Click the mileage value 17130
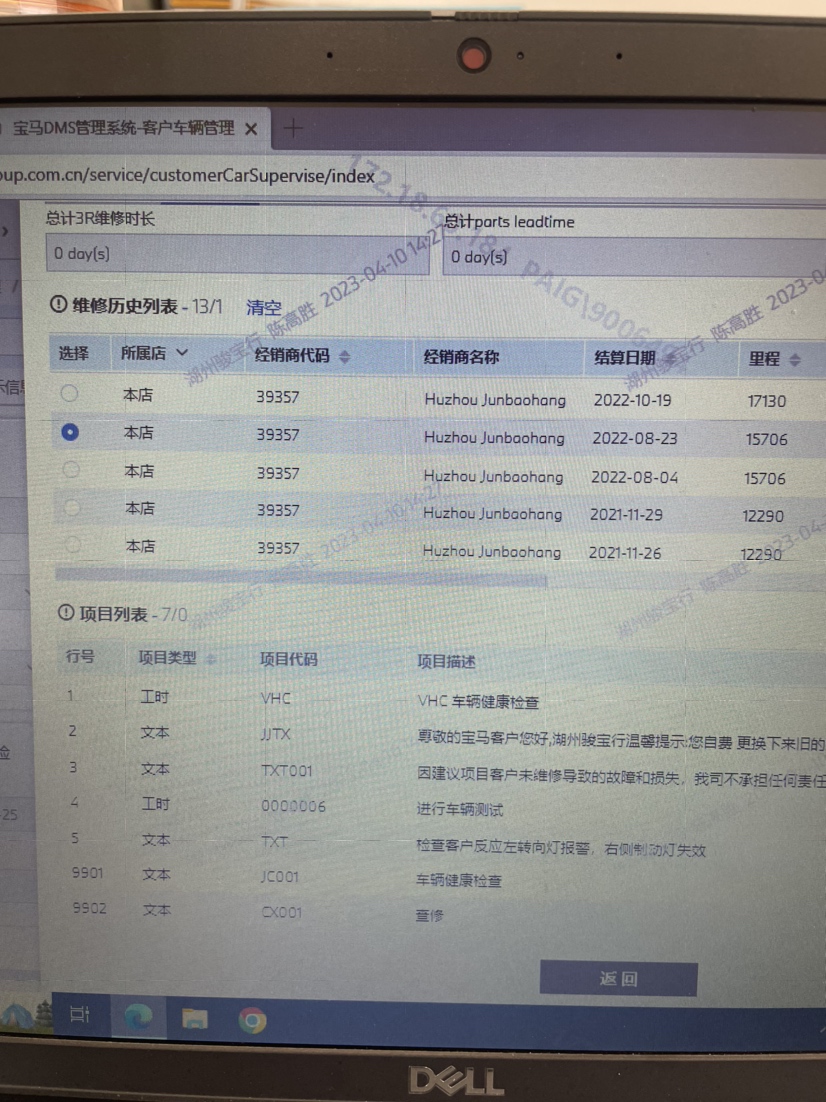Screen dimensions: 826x1102 [766, 401]
